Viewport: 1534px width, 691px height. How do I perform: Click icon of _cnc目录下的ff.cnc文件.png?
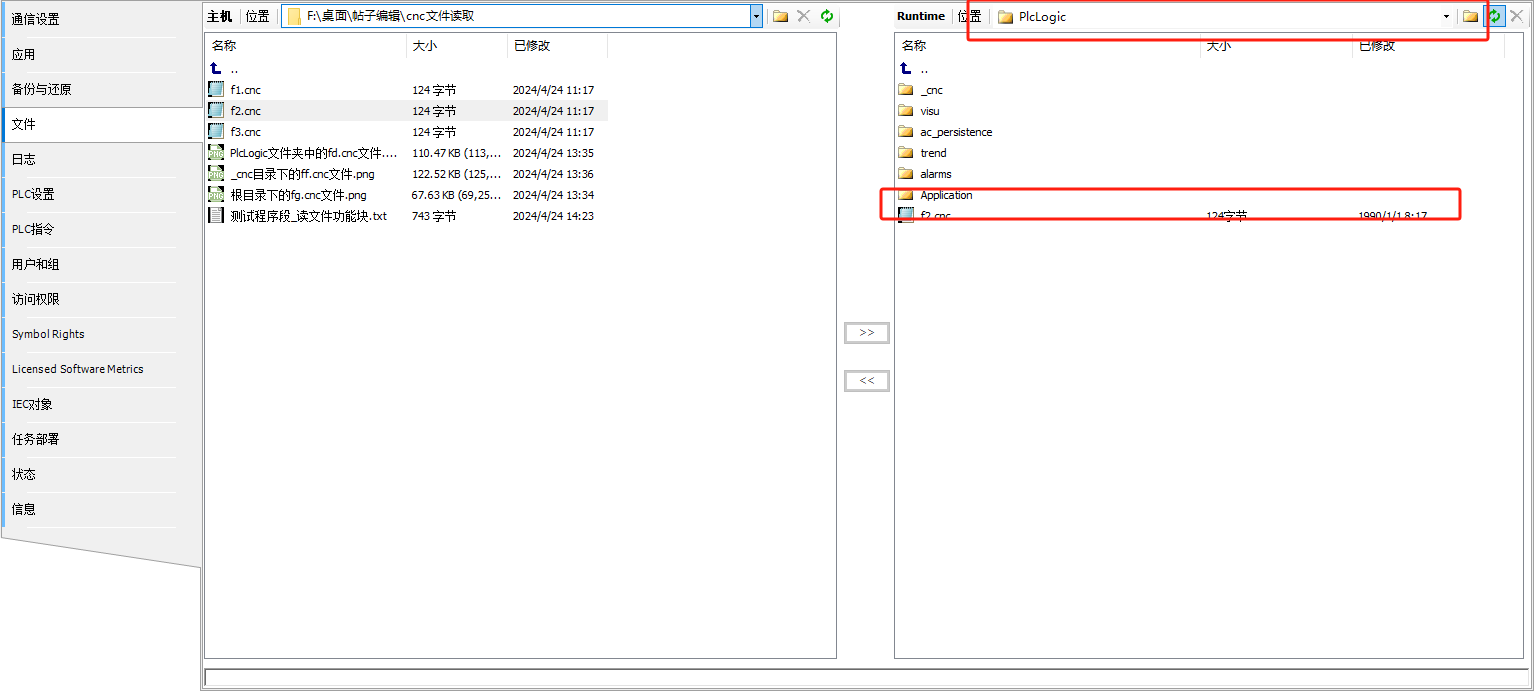(x=216, y=174)
